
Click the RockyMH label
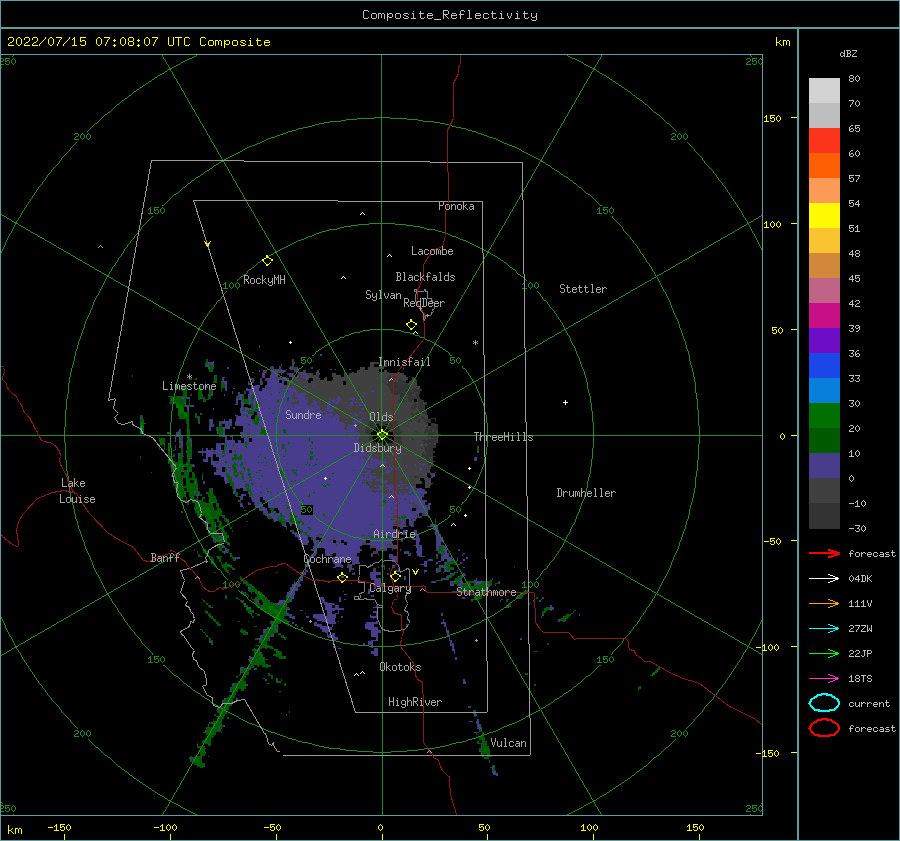point(264,280)
